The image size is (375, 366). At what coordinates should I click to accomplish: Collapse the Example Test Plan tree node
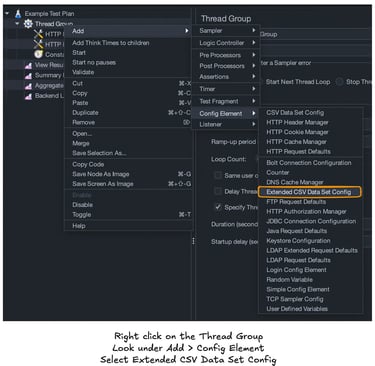point(7,14)
